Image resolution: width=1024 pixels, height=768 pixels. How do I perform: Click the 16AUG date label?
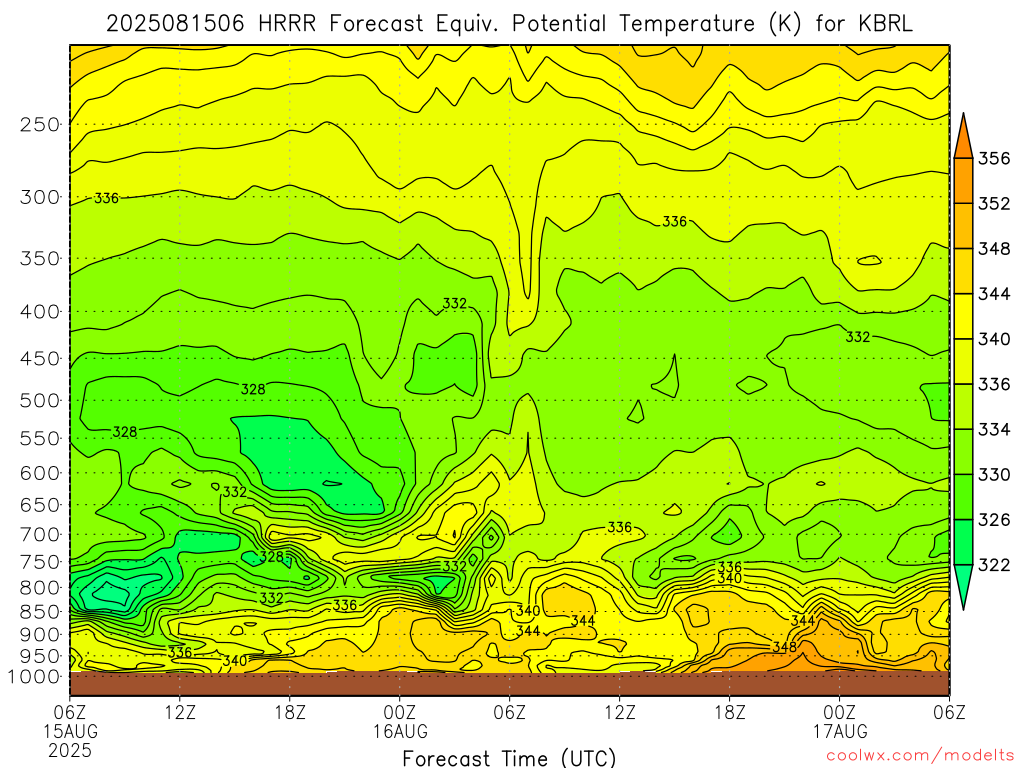click(x=400, y=731)
